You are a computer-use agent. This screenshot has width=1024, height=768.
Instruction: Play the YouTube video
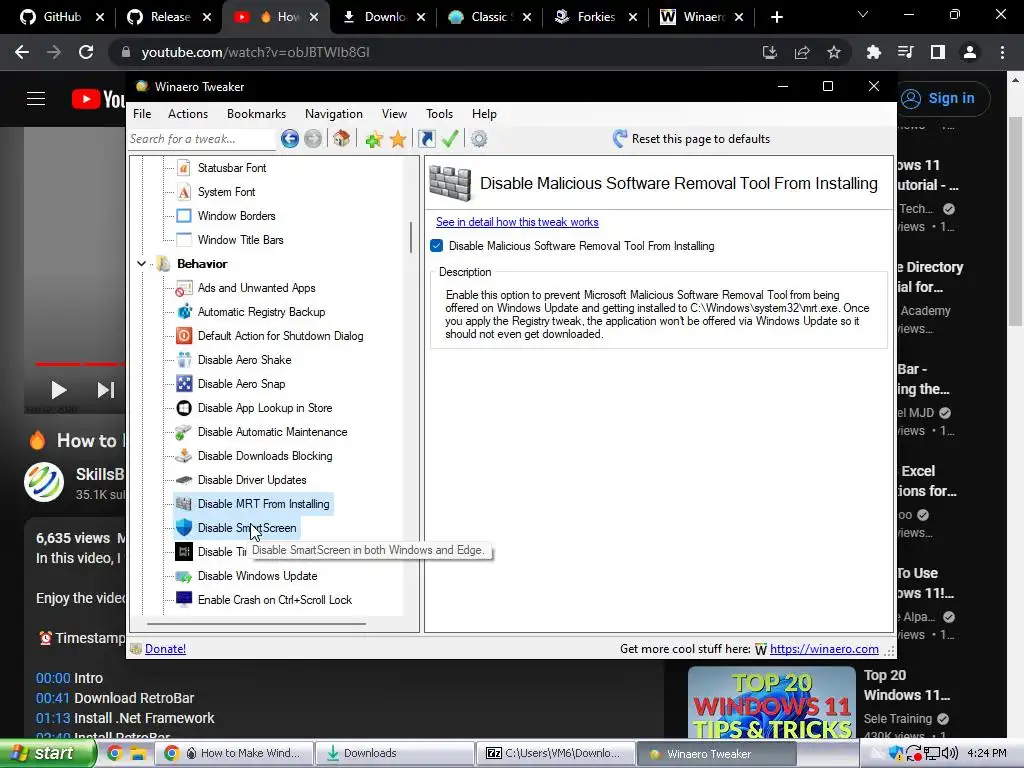pos(58,391)
